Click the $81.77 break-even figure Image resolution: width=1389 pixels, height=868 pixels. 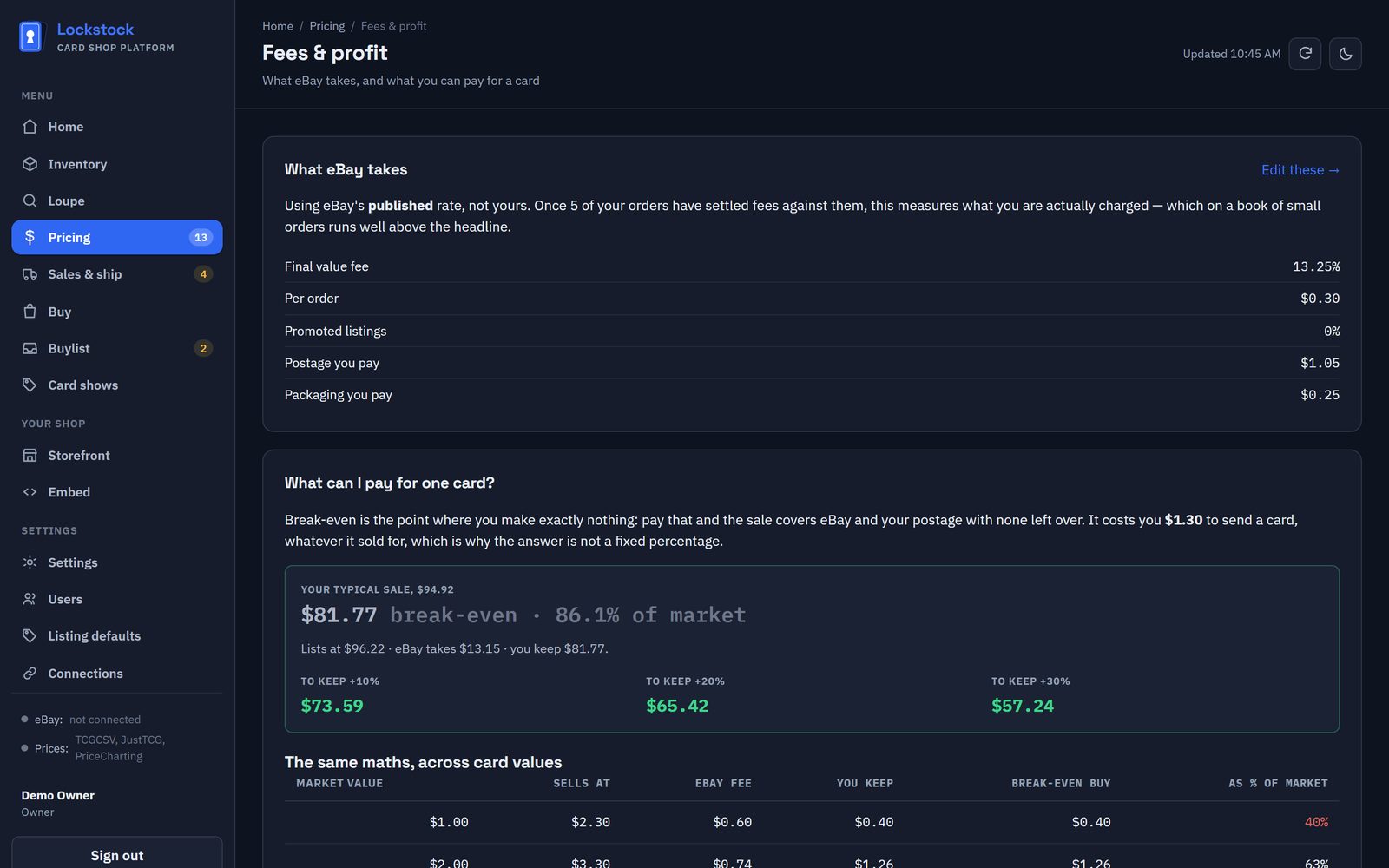pyautogui.click(x=339, y=615)
